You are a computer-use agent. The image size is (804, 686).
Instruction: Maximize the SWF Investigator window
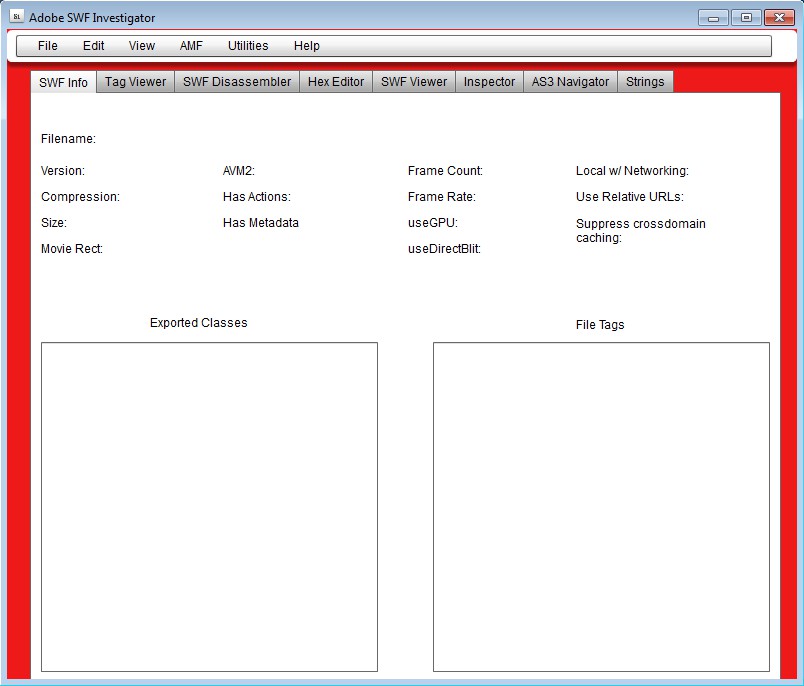746,18
